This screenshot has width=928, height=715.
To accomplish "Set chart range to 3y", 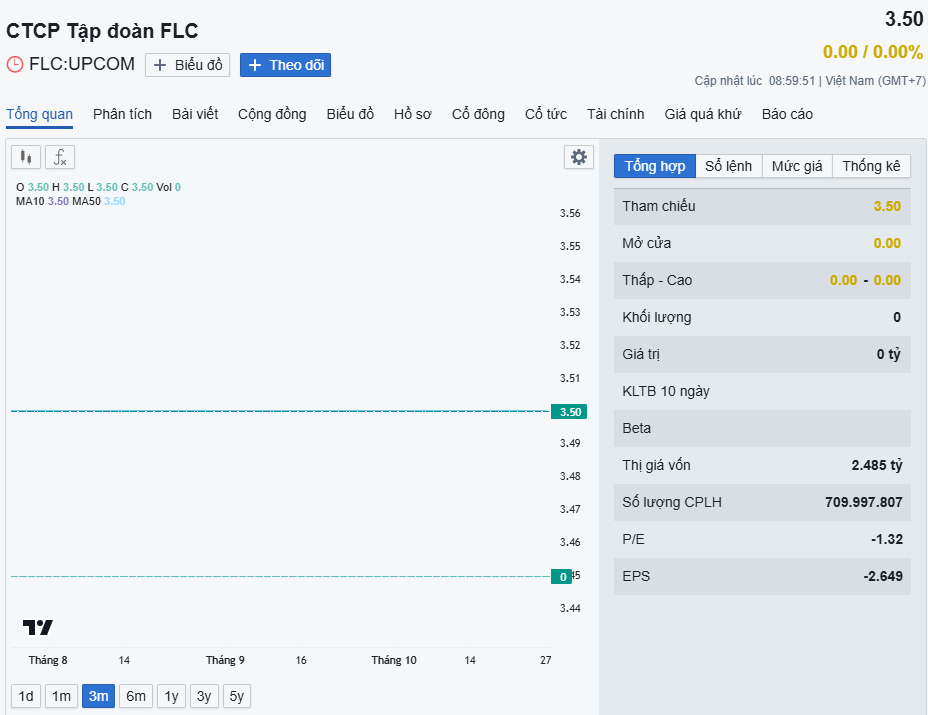I will click(x=204, y=696).
